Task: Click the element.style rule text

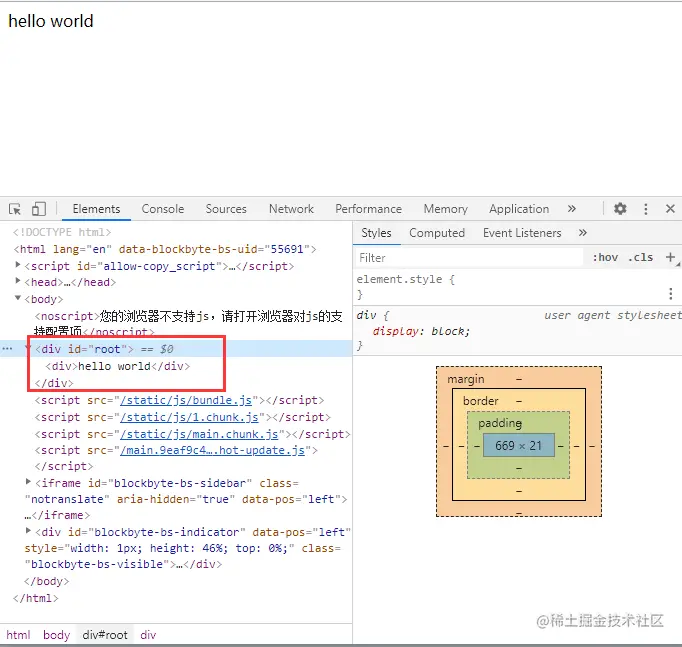Action: (405, 279)
